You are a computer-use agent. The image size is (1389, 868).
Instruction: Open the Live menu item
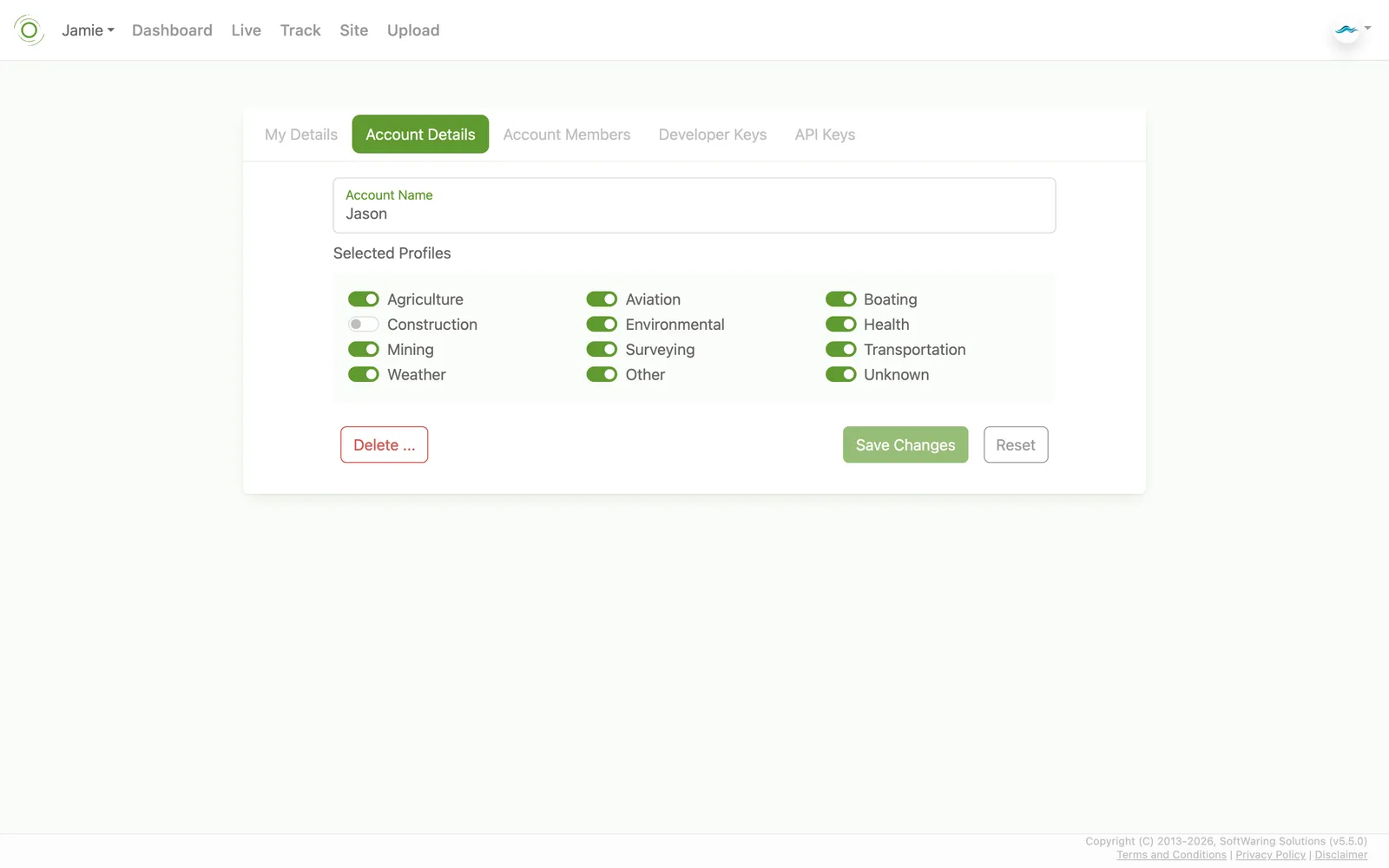[x=246, y=30]
